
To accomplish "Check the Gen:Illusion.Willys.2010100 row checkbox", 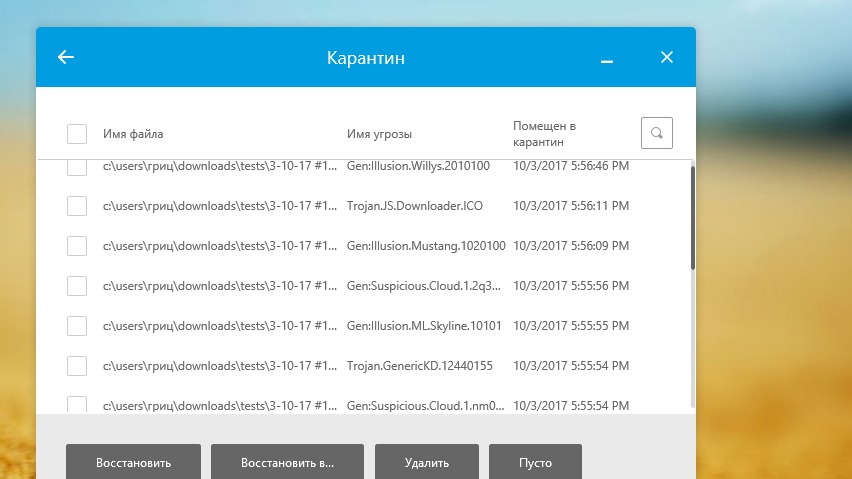I will click(77, 167).
